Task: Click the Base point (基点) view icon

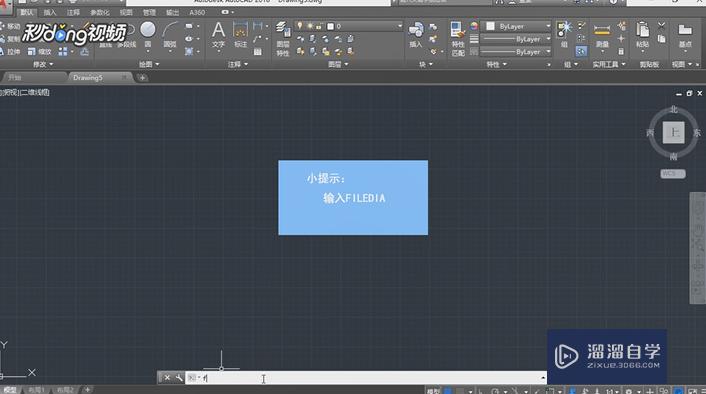Action: [x=685, y=31]
